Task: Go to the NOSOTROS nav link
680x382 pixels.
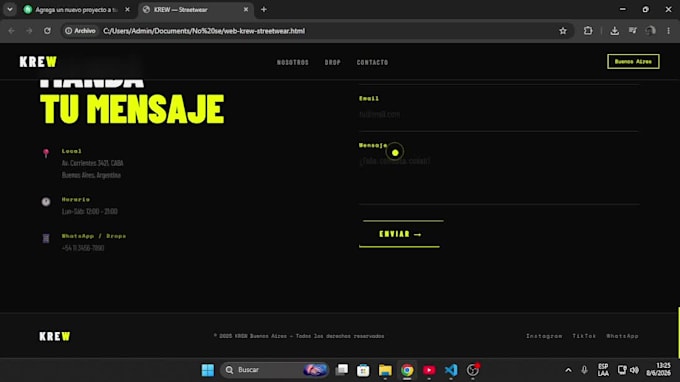Action: (293, 62)
